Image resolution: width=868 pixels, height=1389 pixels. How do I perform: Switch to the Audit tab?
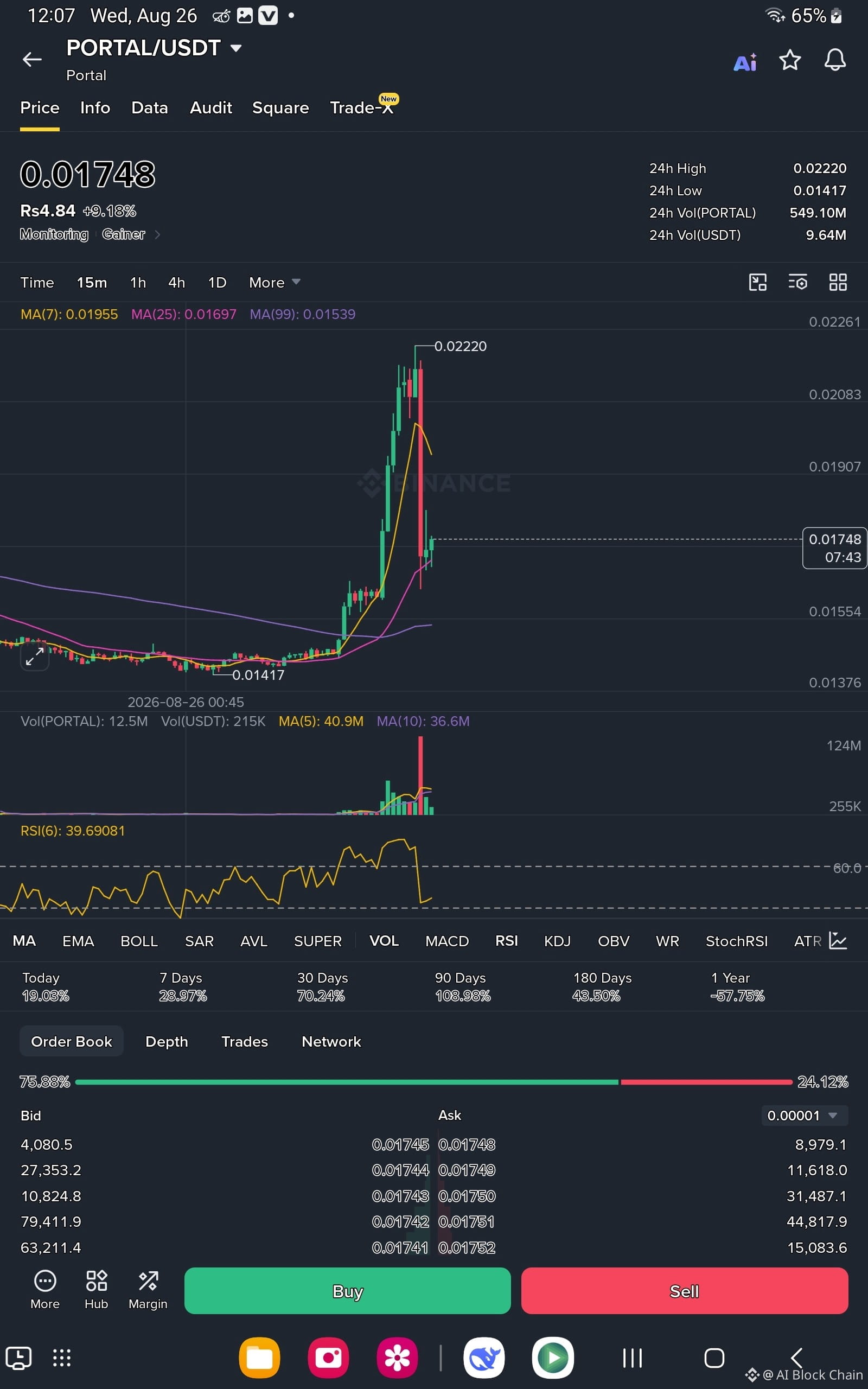(x=210, y=108)
